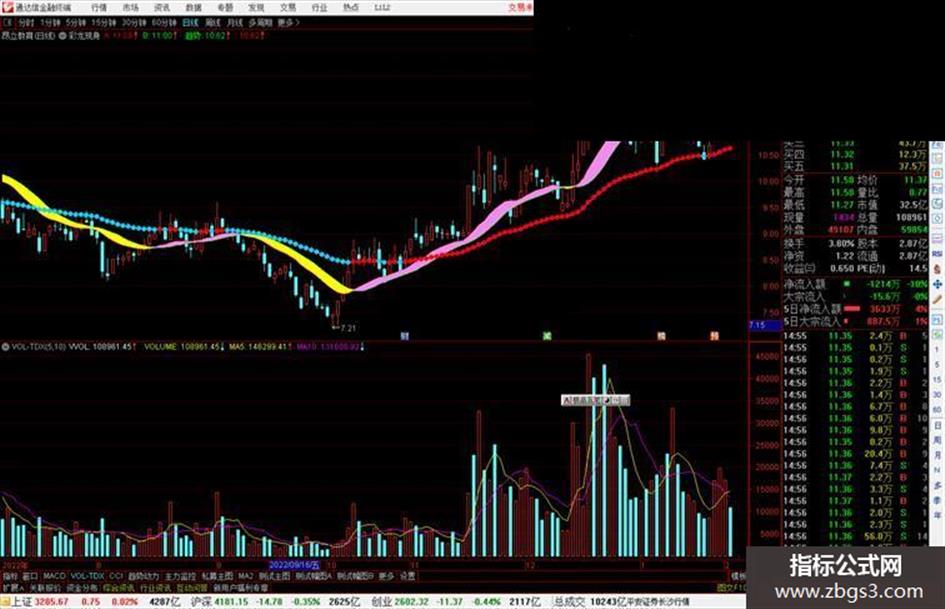Click the 年 period shortcut in sidebar
This screenshot has height=609, width=945.
click(x=937, y=514)
